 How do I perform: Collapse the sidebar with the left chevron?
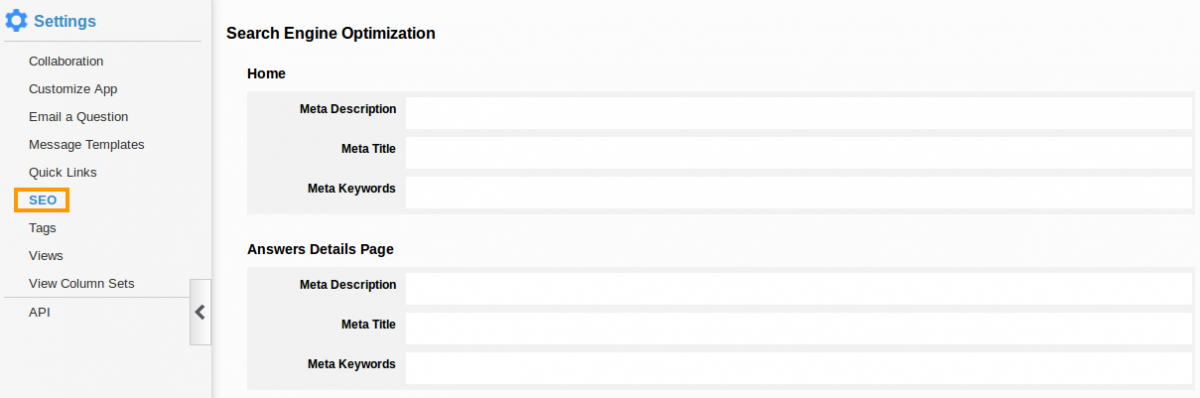point(200,312)
